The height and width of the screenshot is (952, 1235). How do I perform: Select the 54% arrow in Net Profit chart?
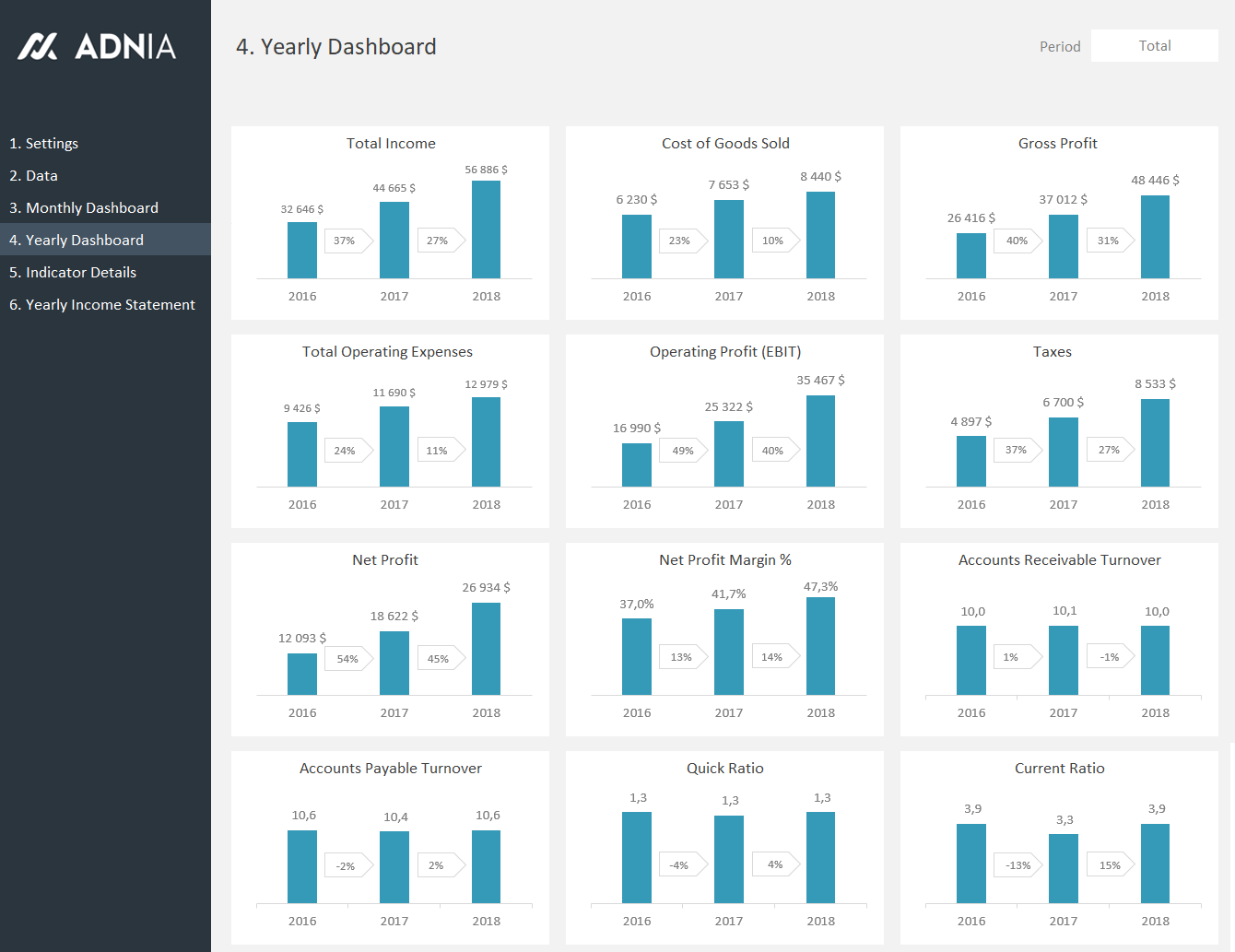pyautogui.click(x=349, y=659)
